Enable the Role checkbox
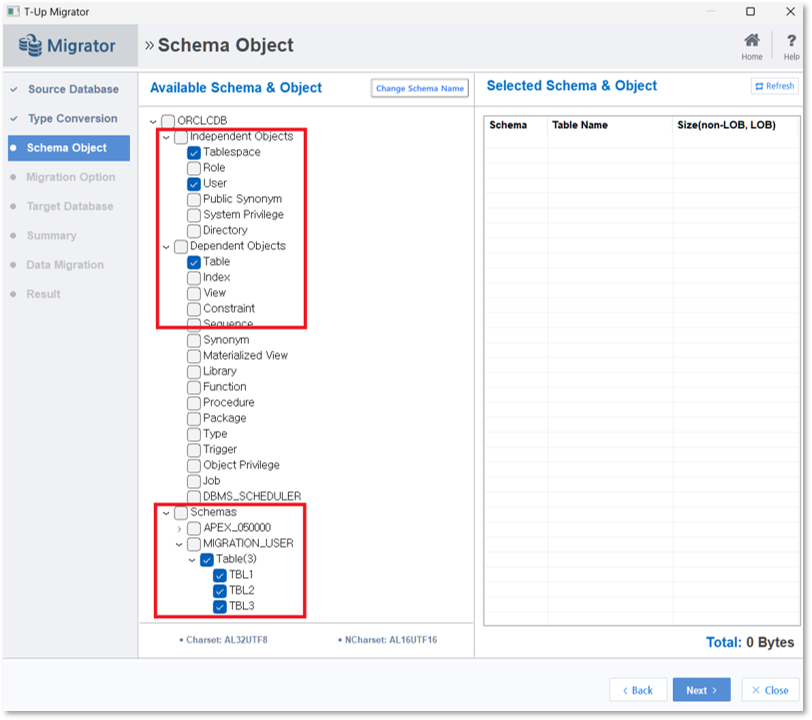 [194, 168]
